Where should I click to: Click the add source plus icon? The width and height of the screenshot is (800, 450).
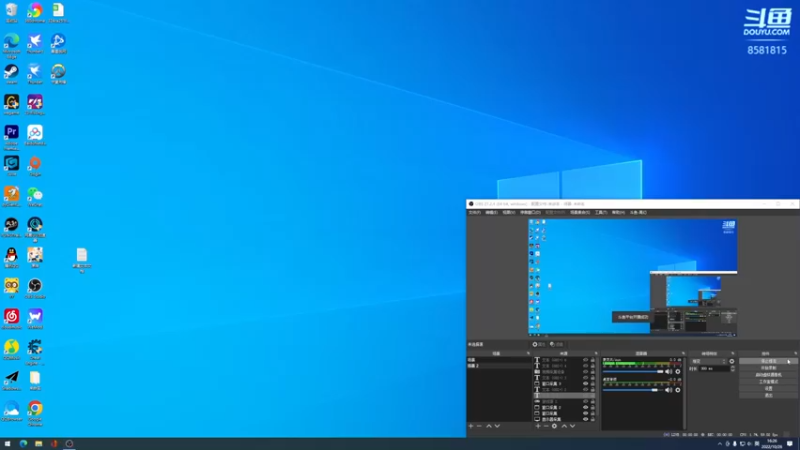click(538, 426)
